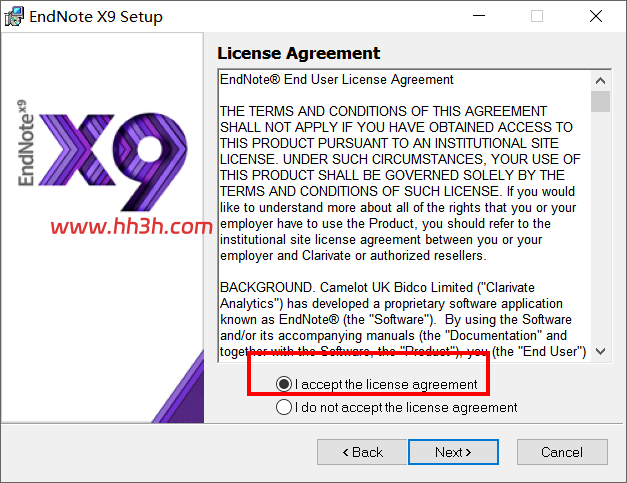
Task: Click the license scrollbar thumb
Action: (600, 102)
